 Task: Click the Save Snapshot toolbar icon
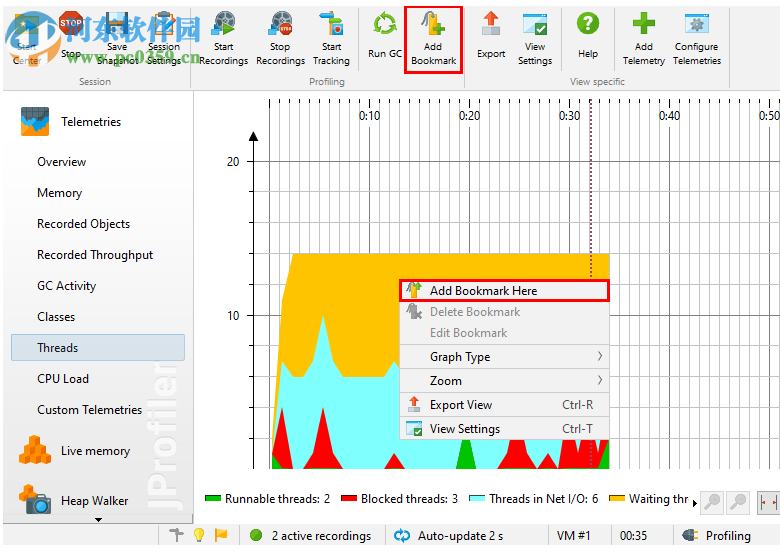[117, 23]
